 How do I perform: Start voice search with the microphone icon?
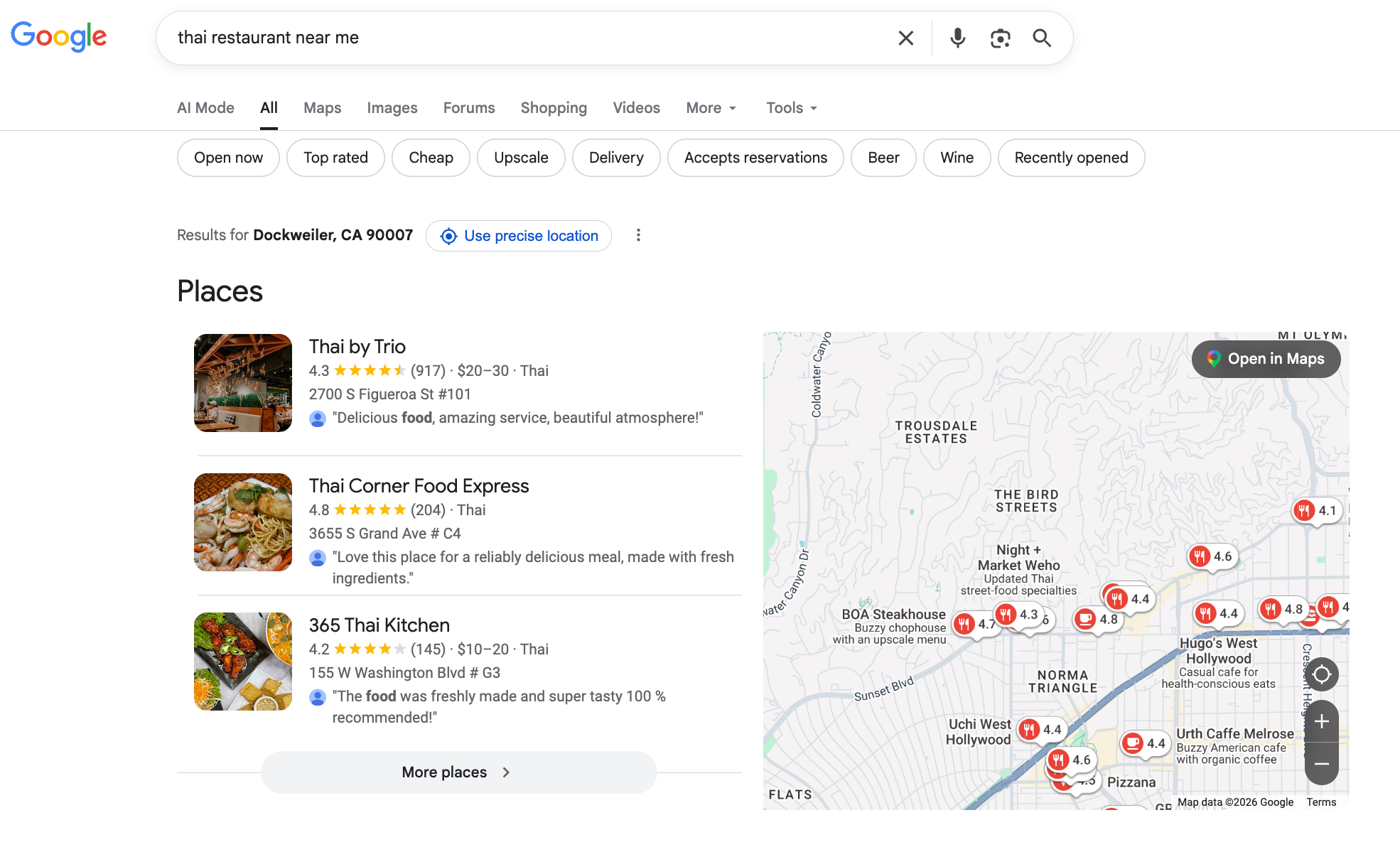(x=957, y=38)
